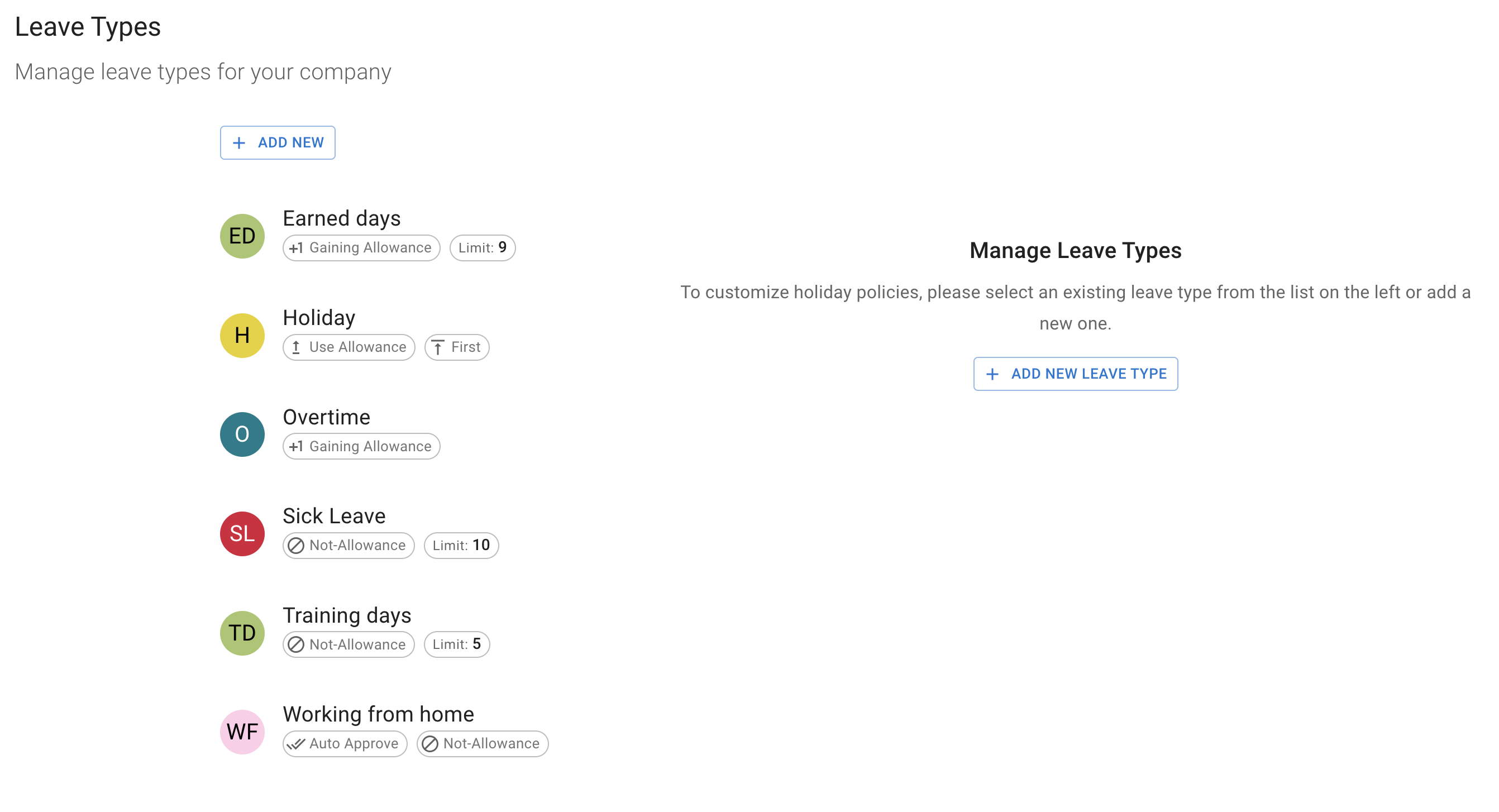Select the Overtime leave type entry
The image size is (1499, 812).
pos(327,417)
